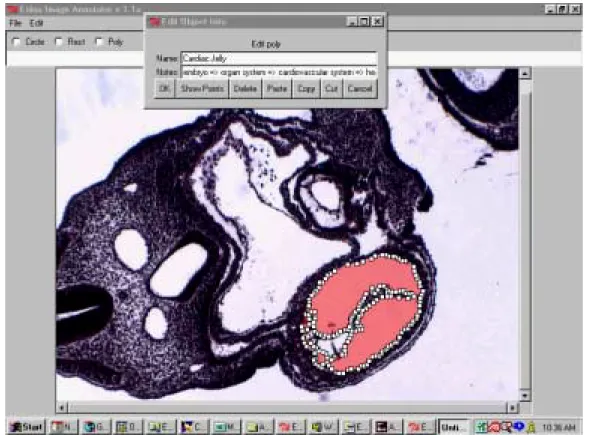Click the Paste button in dialog
Screen dimensions: 591x435
(x=277, y=89)
